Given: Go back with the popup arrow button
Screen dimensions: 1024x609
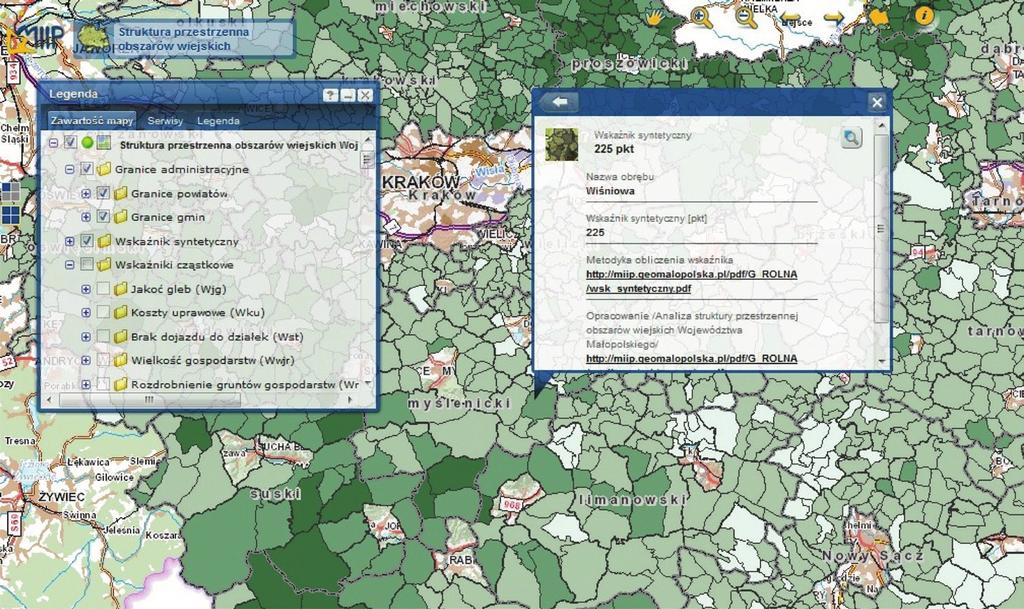Looking at the screenshot, I should click(x=560, y=102).
